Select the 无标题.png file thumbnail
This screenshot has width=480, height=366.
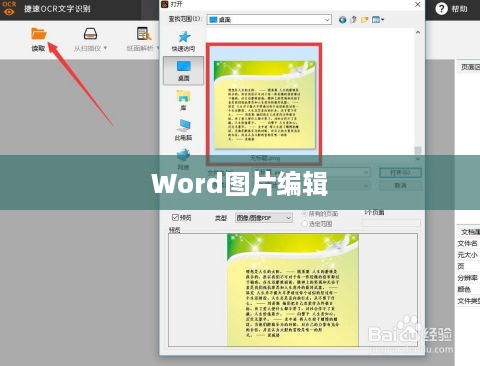click(x=264, y=104)
